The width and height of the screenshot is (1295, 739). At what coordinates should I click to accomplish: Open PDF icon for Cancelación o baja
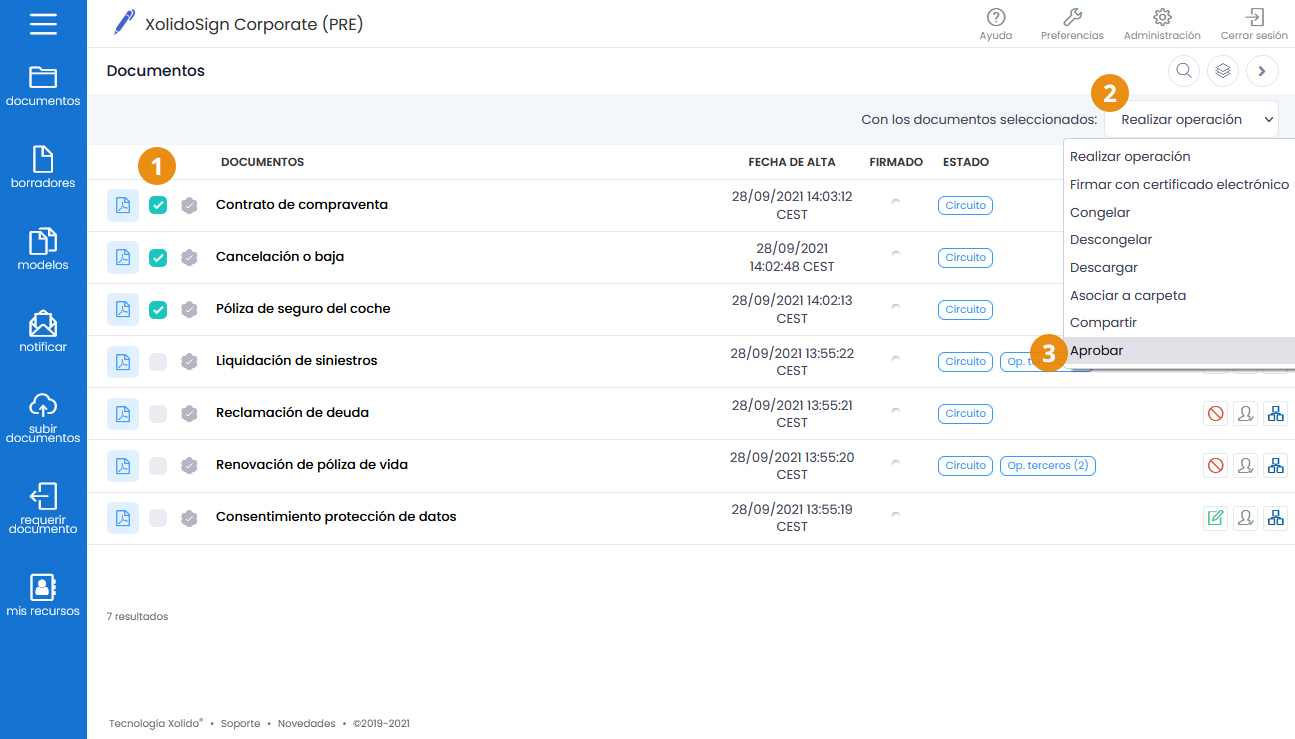tap(123, 257)
